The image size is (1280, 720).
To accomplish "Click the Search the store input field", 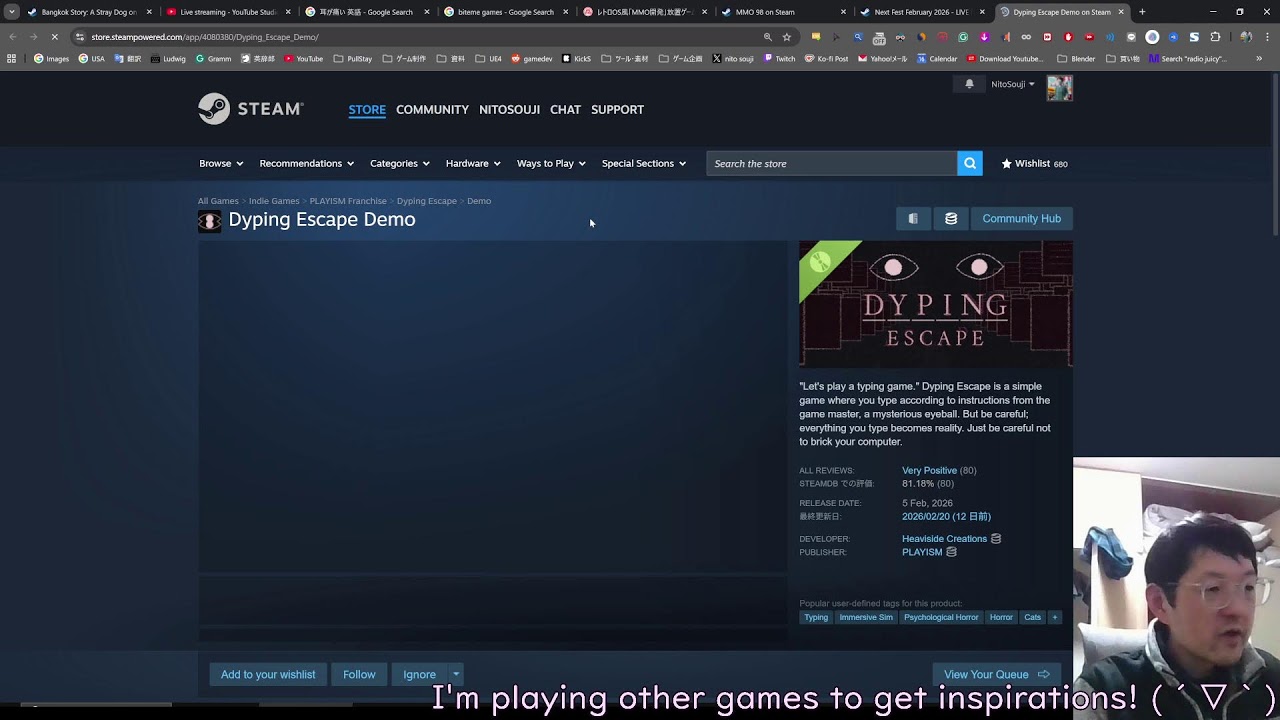I will [832, 163].
